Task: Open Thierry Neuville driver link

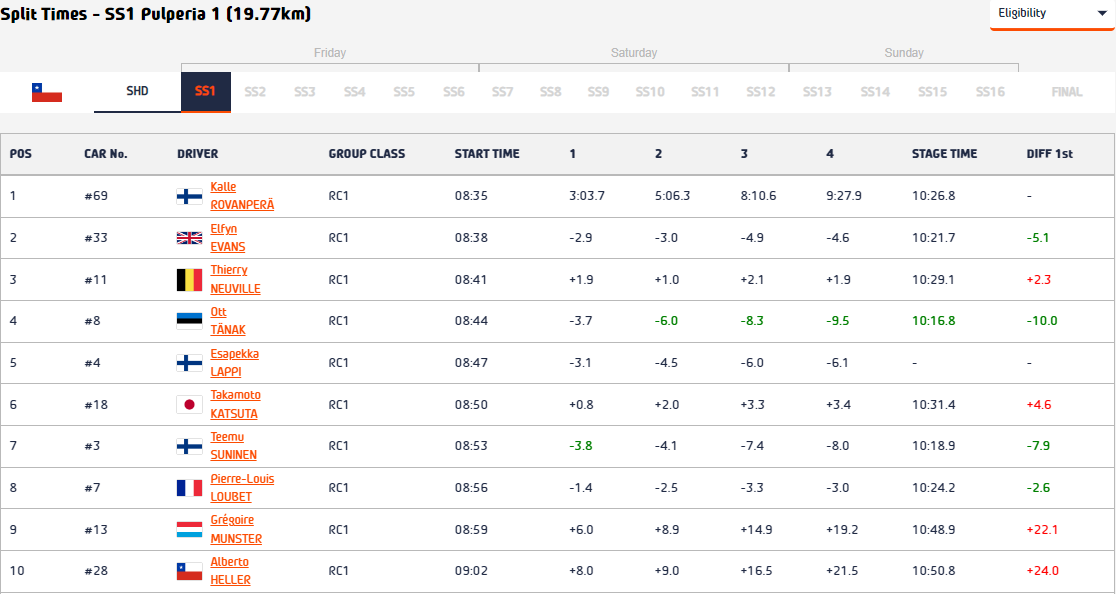Action: [x=236, y=280]
